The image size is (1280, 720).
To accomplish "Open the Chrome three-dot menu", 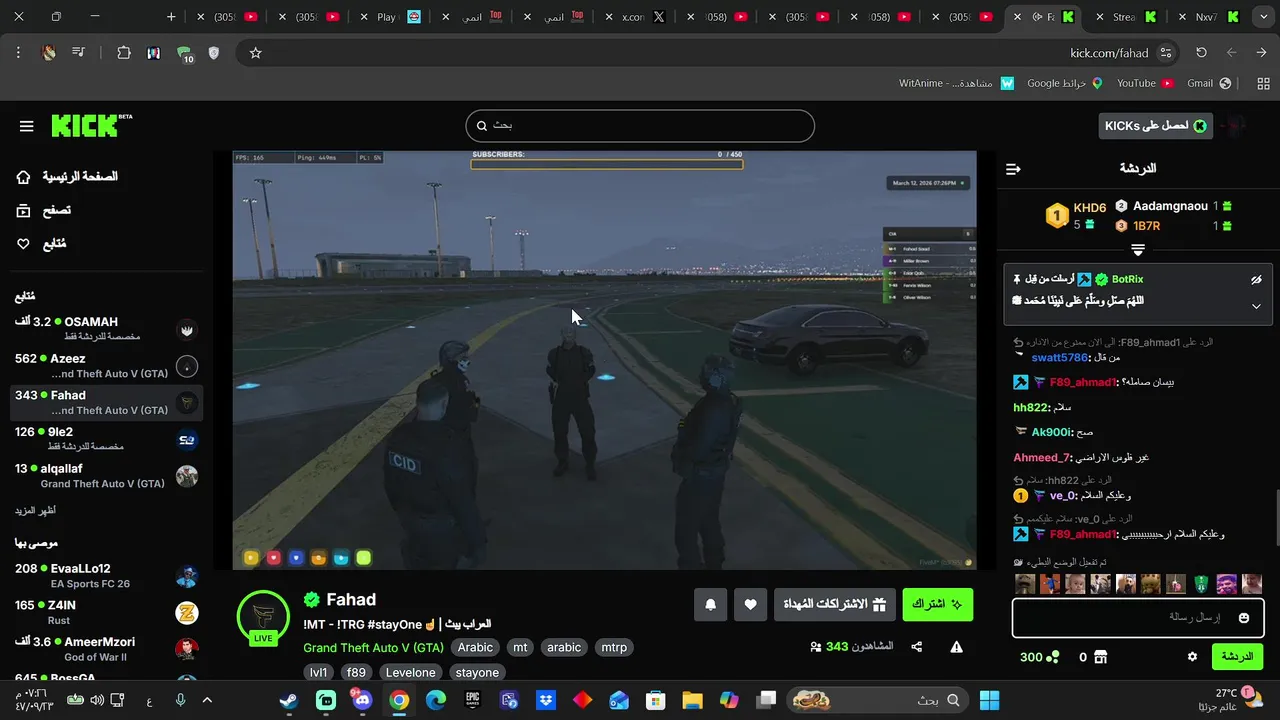I will [x=18, y=53].
